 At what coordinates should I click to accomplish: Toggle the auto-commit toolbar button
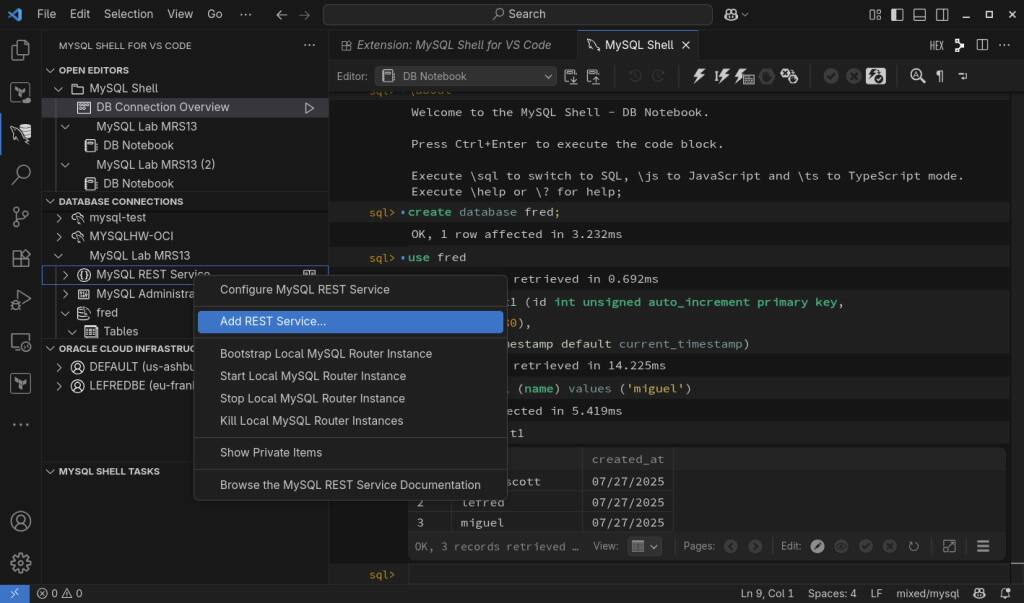pyautogui.click(x=876, y=76)
